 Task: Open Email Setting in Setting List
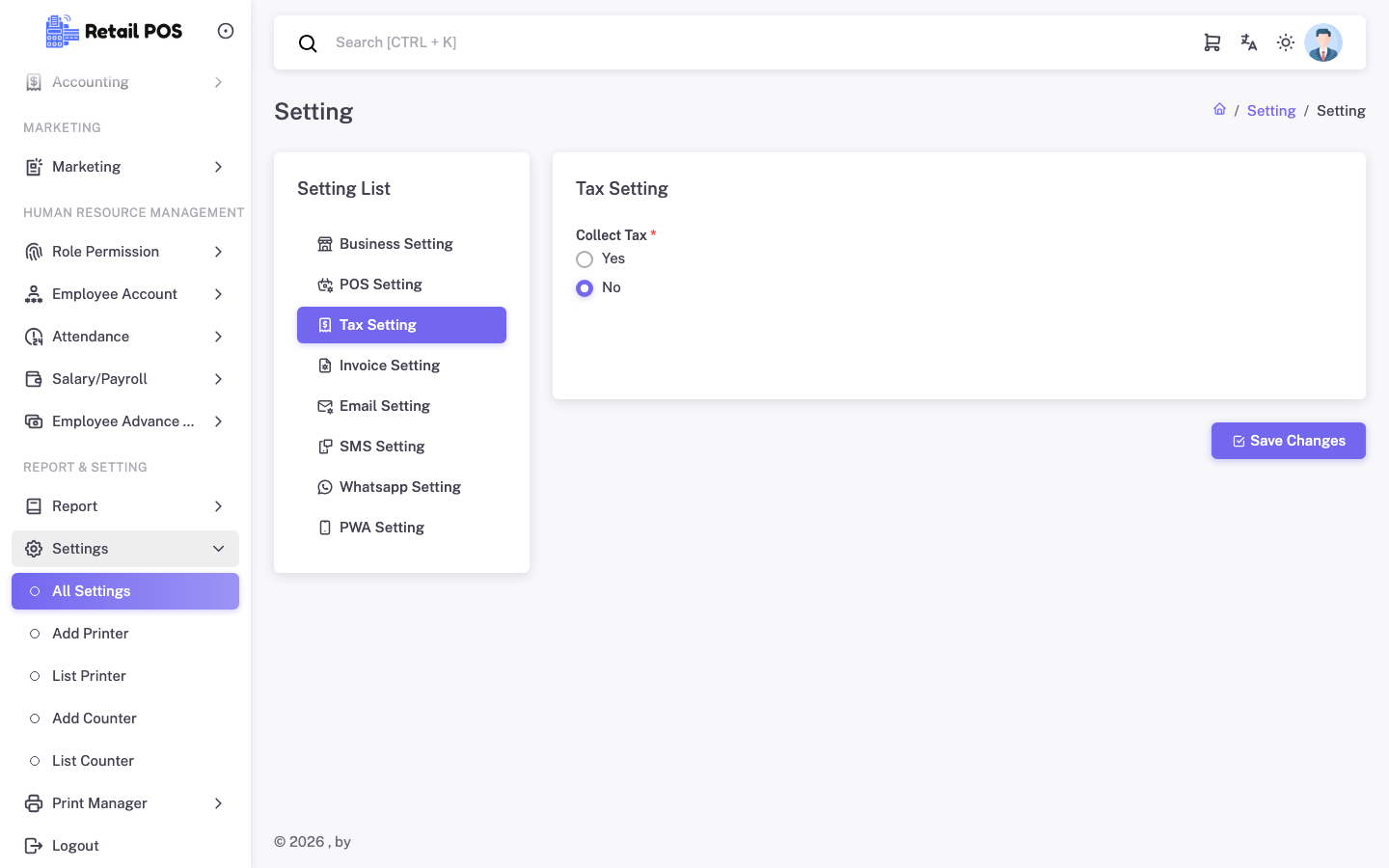(401, 406)
